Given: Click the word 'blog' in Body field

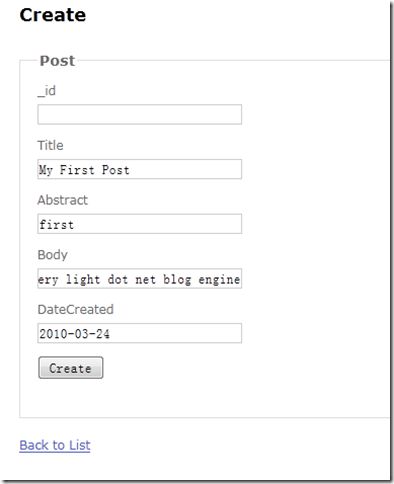Looking at the screenshot, I should coord(177,280).
